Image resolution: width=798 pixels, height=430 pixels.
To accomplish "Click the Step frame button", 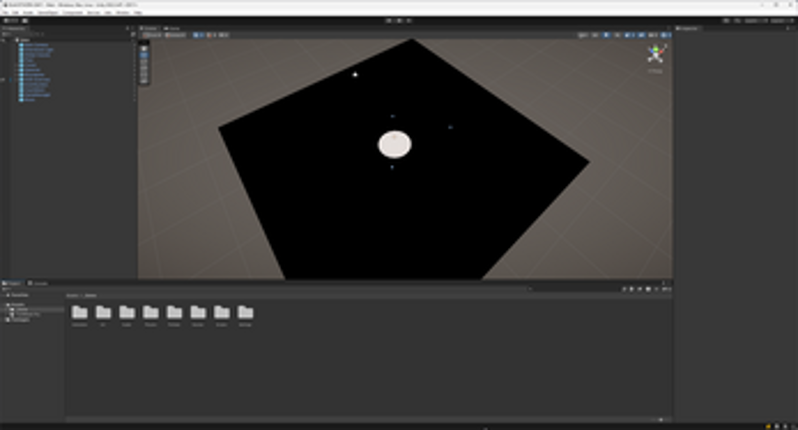I will tap(409, 21).
